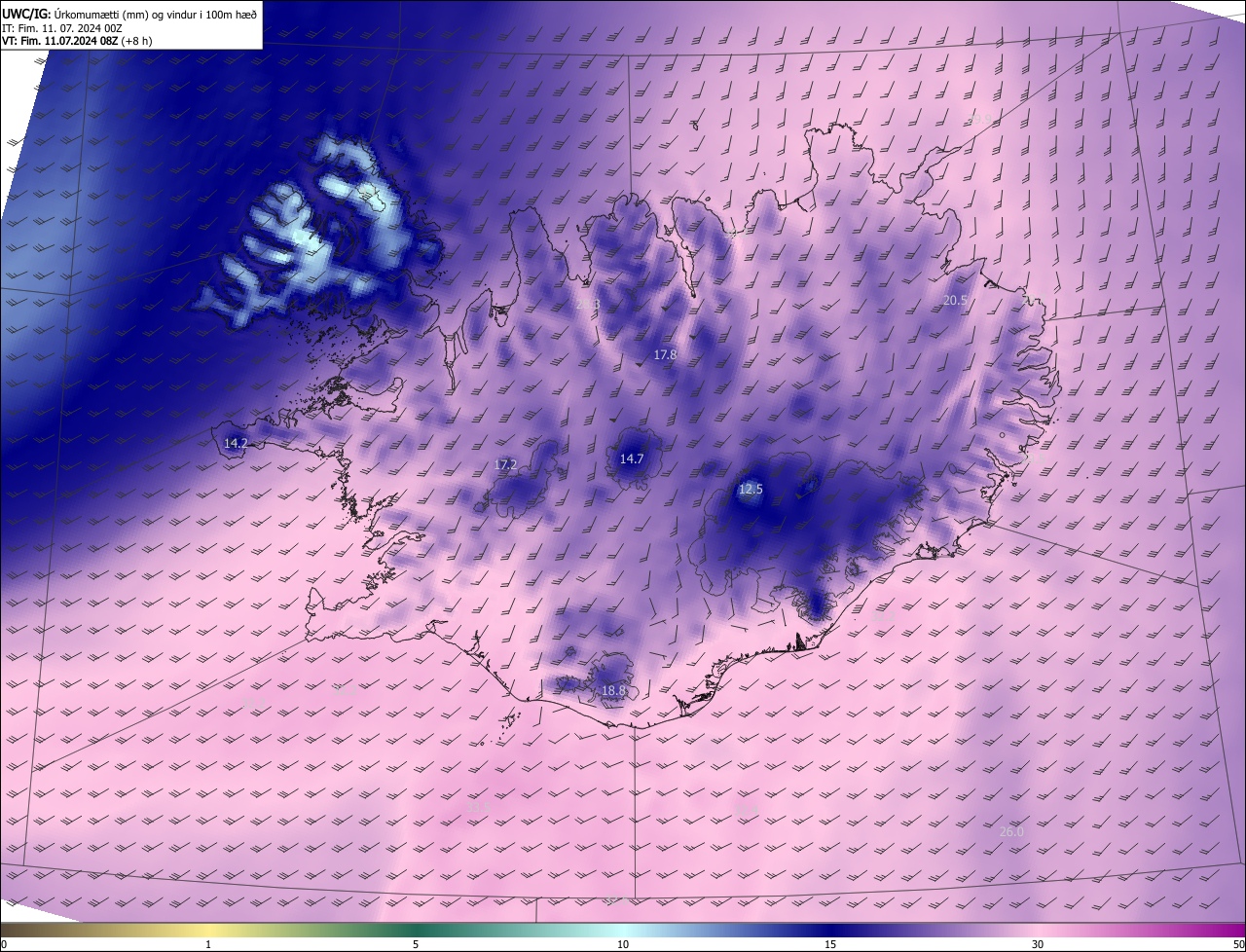Click the 50 tick label on the color scale
Screen dimensions: 1246x952
coord(1238,944)
